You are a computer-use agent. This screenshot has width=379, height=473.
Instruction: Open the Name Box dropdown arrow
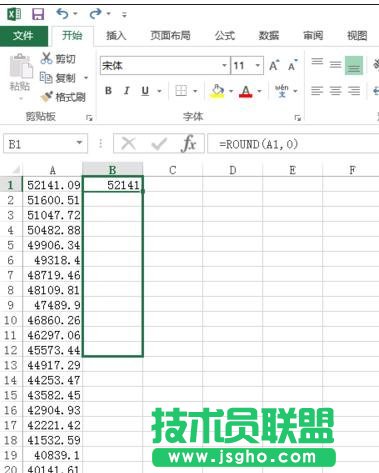pyautogui.click(x=79, y=143)
